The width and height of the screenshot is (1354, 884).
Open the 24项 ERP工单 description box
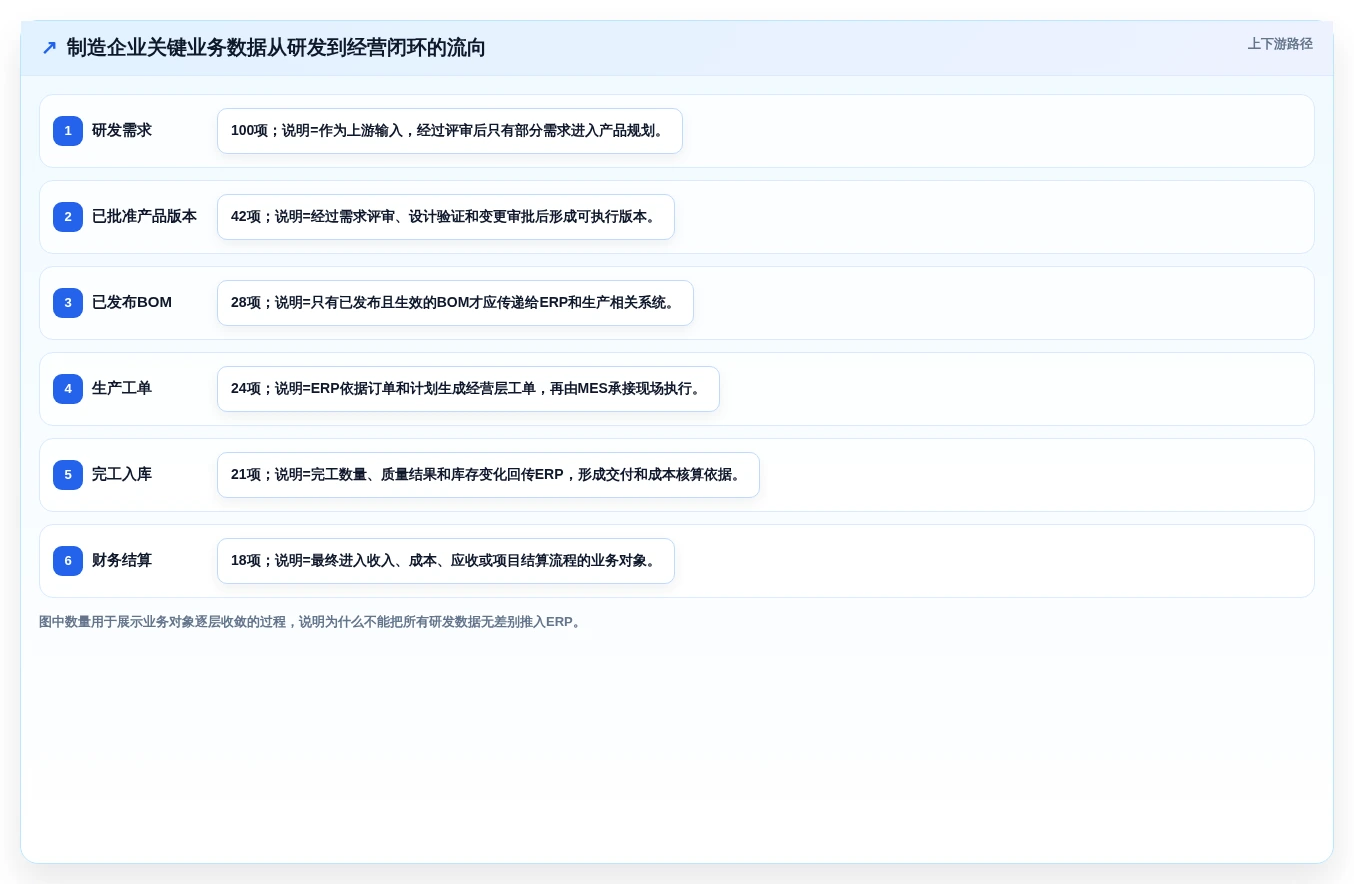pyautogui.click(x=468, y=389)
